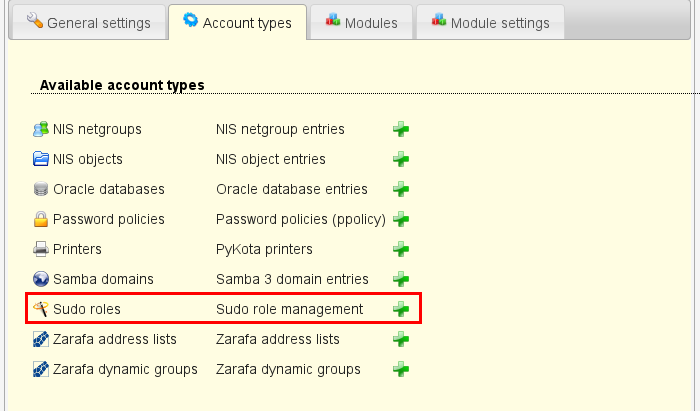
Task: Click the Oracle databases icon
Action: 40,189
